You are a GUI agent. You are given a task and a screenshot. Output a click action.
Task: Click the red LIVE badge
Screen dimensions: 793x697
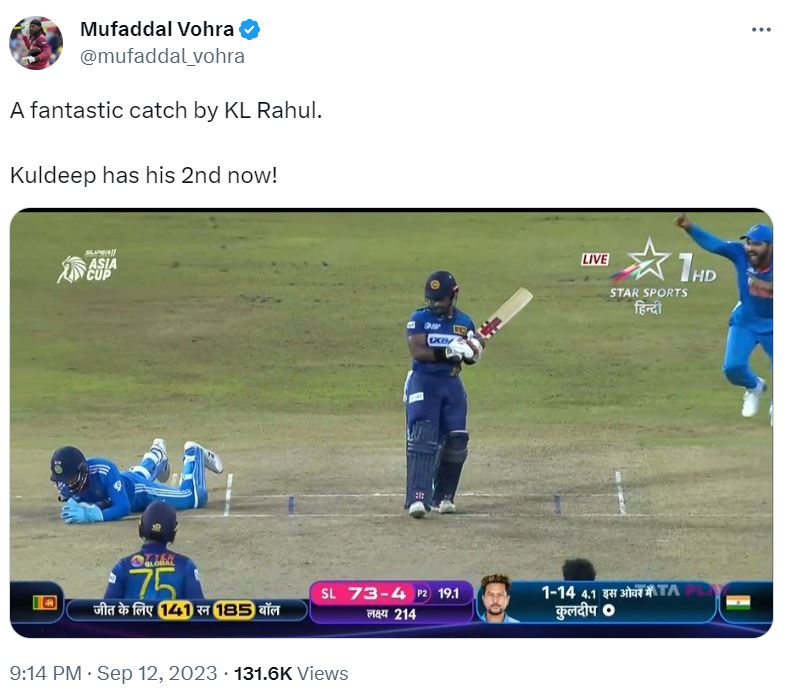[595, 260]
